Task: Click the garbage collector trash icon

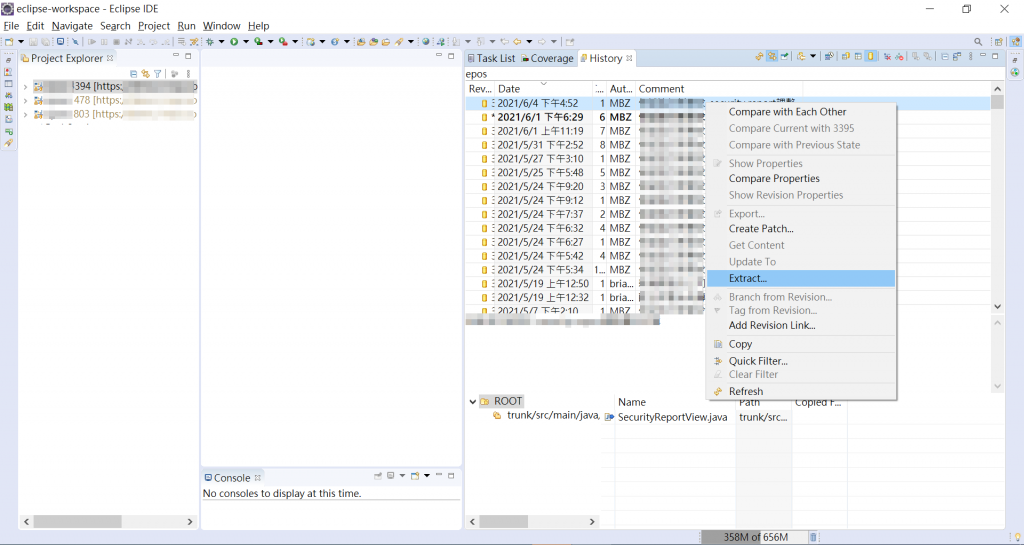Action: [813, 537]
